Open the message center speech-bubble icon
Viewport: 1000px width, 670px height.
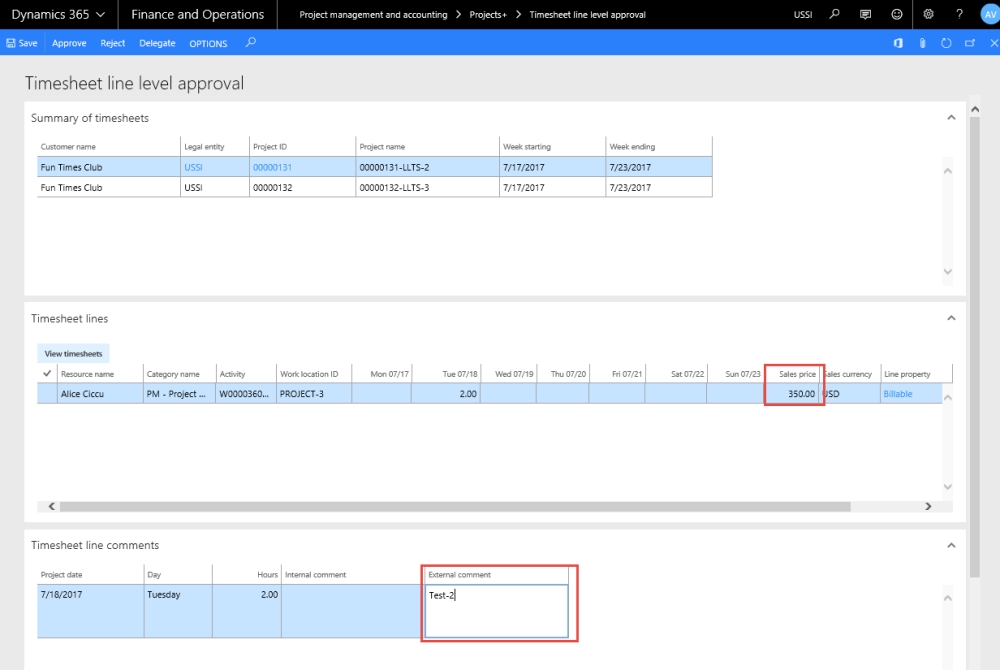864,14
